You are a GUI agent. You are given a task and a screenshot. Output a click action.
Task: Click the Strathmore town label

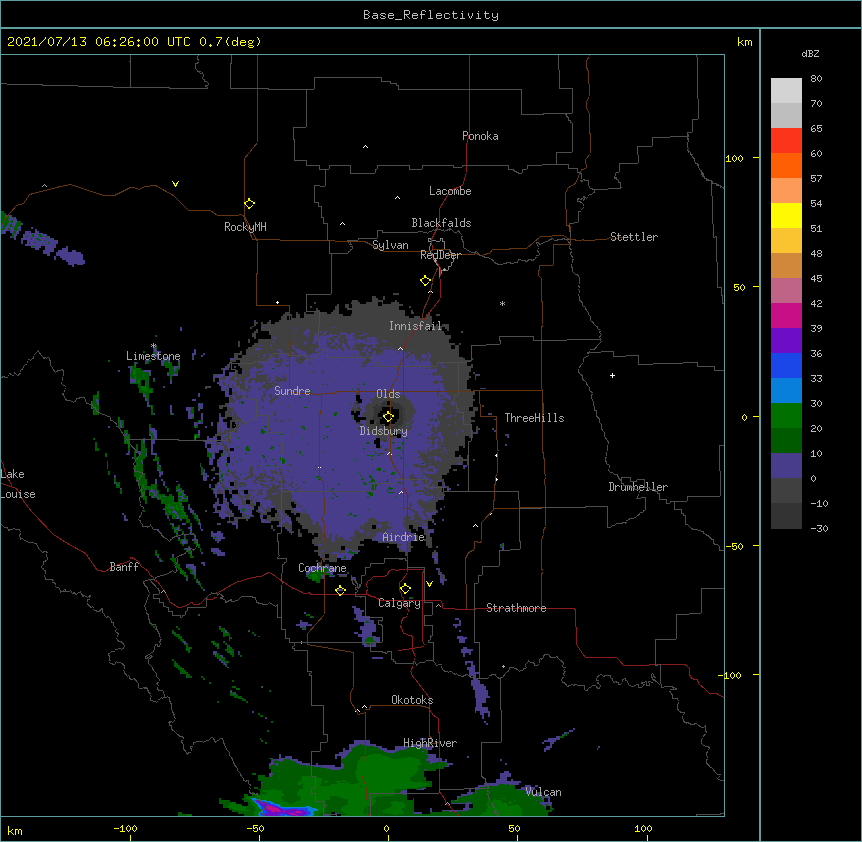coord(516,608)
